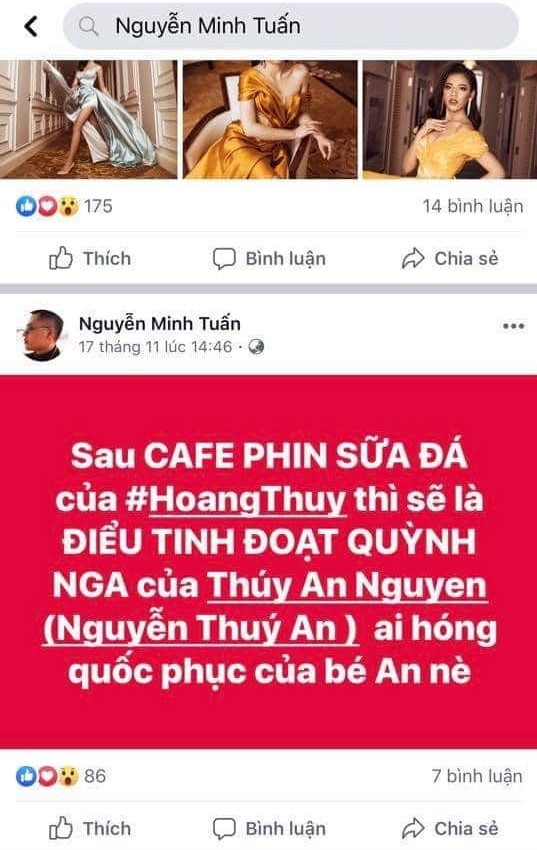Image resolution: width=537 pixels, height=850 pixels.
Task: Open the silver gown photo thumbnail
Action: point(88,119)
